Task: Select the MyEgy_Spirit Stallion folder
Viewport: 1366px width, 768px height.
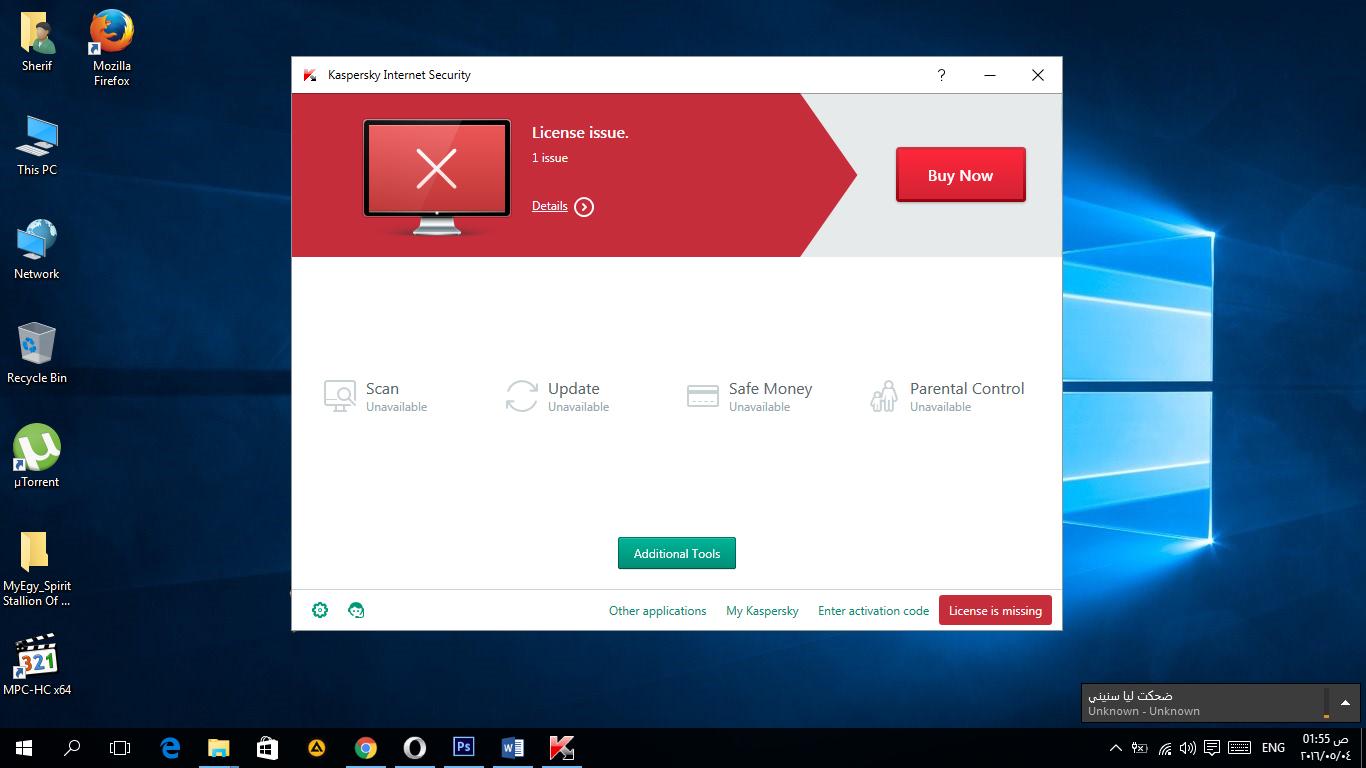Action: (x=37, y=569)
